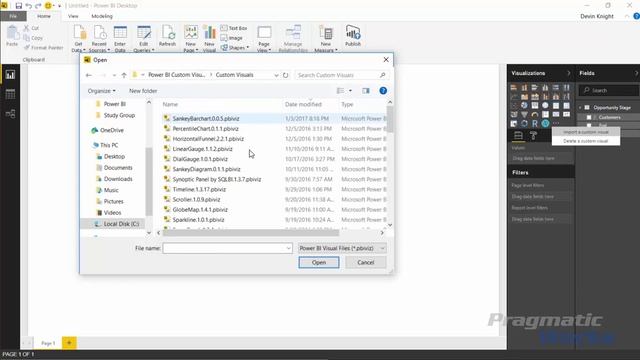Click the Enter Data ribbon icon
The width and height of the screenshot is (640, 360).
pos(120,38)
